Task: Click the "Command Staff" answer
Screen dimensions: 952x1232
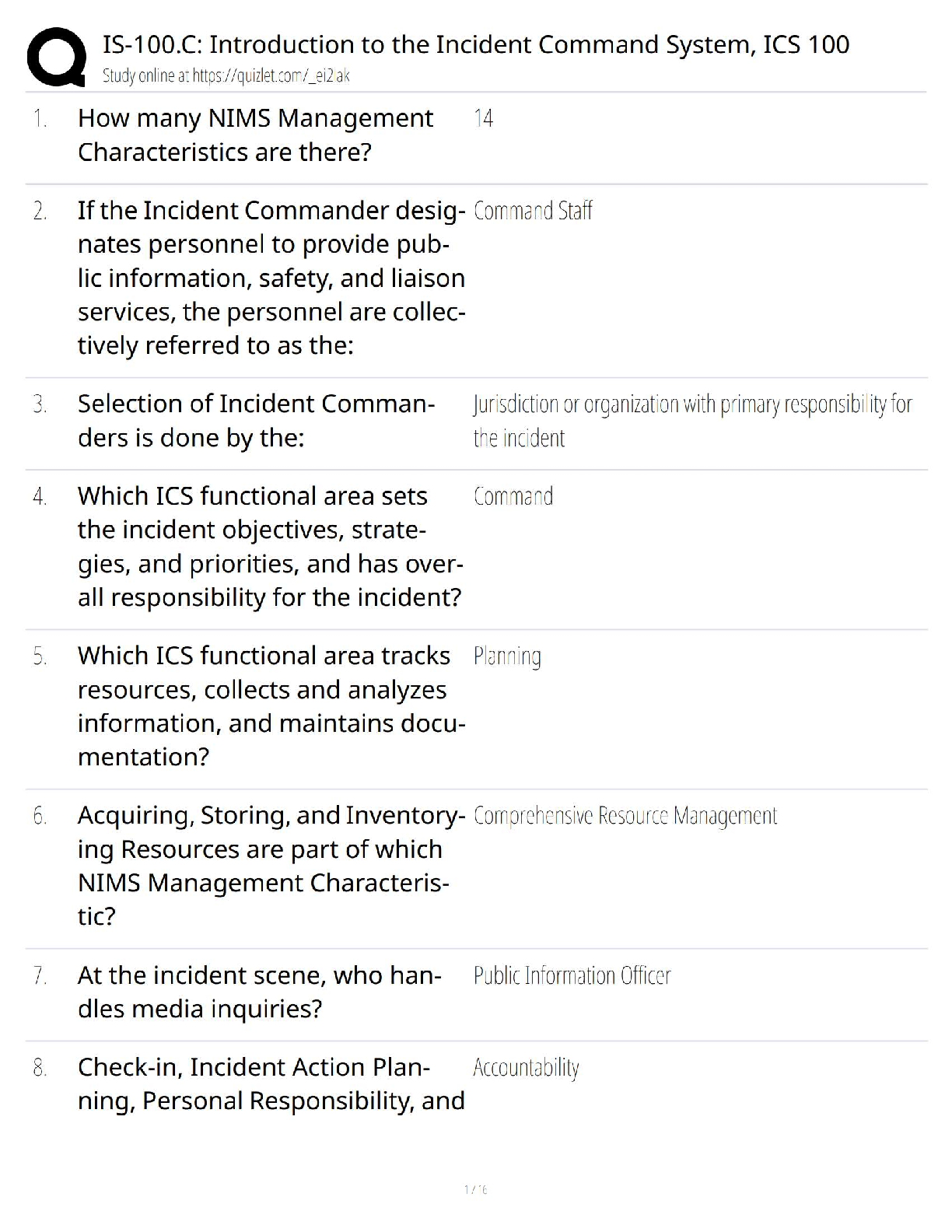Action: click(533, 211)
